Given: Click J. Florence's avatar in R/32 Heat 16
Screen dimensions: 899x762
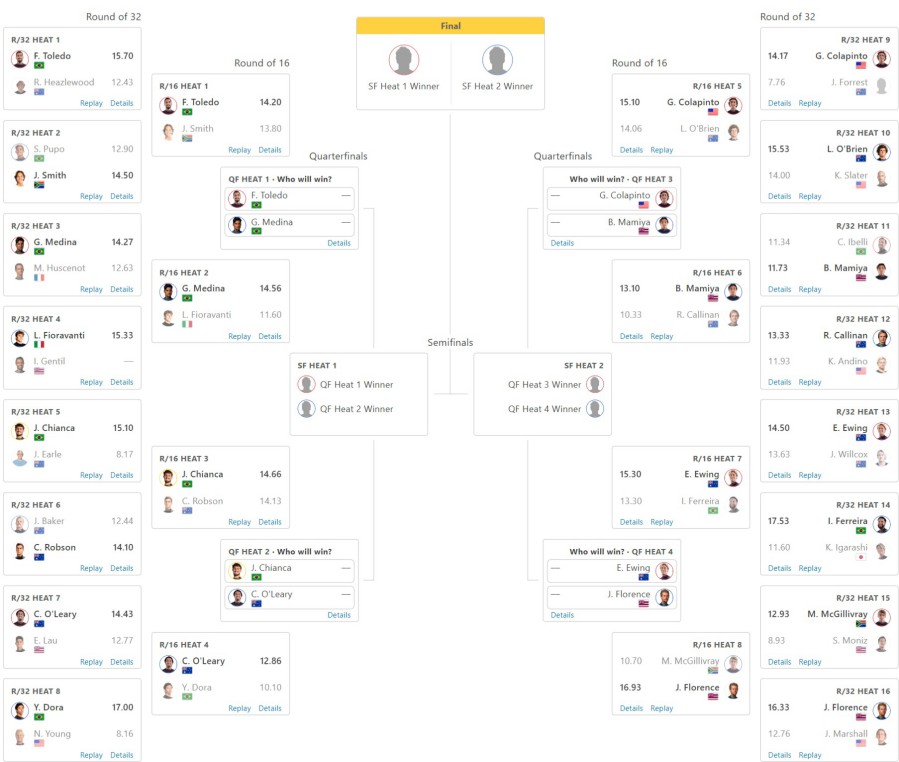Looking at the screenshot, I should point(881,710).
